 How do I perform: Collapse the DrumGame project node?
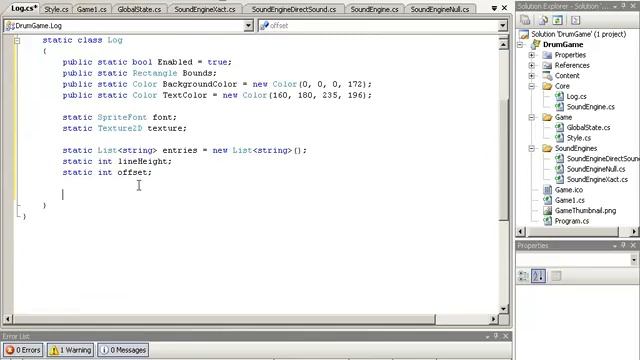pyautogui.click(x=520, y=45)
